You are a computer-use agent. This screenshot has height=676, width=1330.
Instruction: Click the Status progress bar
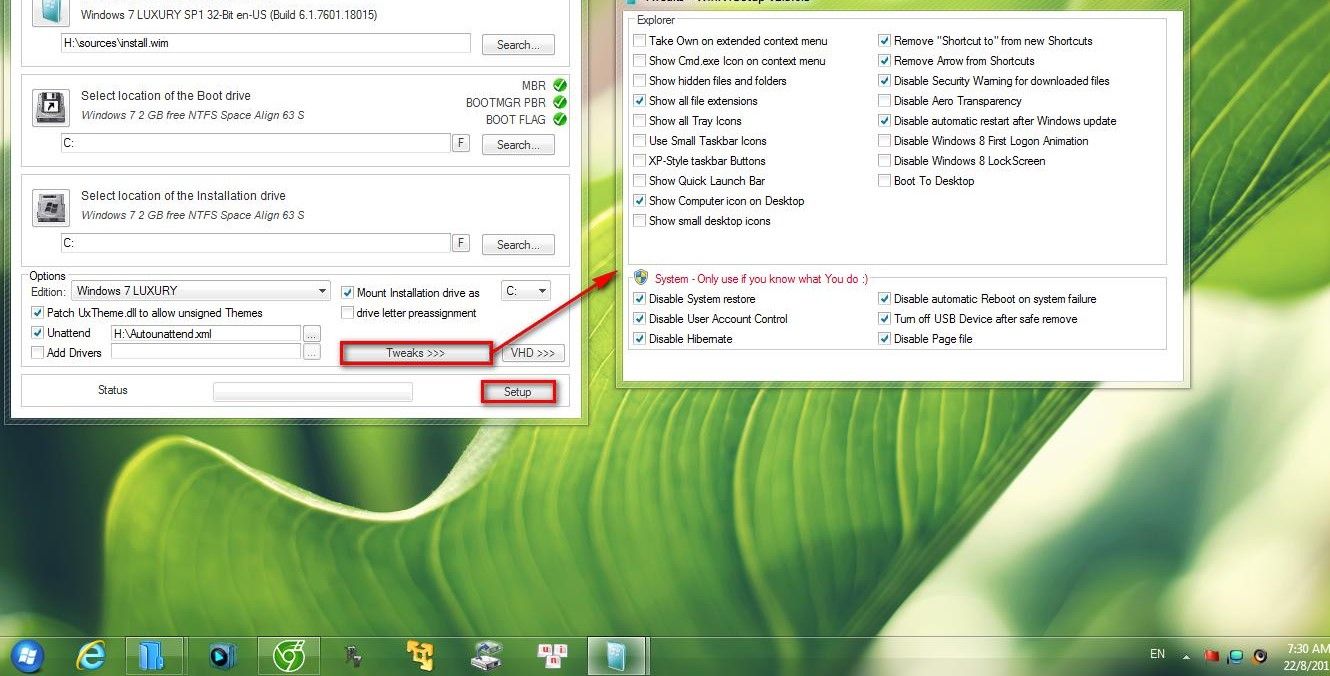click(x=313, y=391)
